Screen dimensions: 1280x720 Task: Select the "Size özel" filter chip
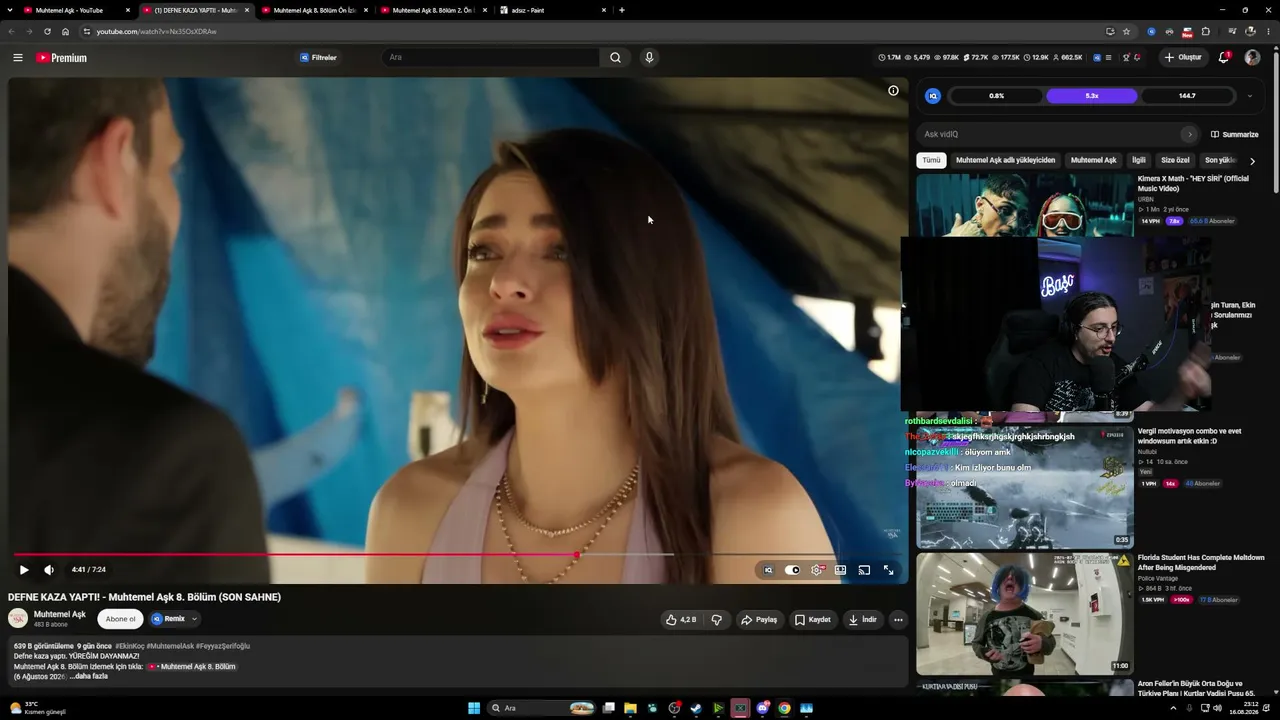[x=1175, y=160]
